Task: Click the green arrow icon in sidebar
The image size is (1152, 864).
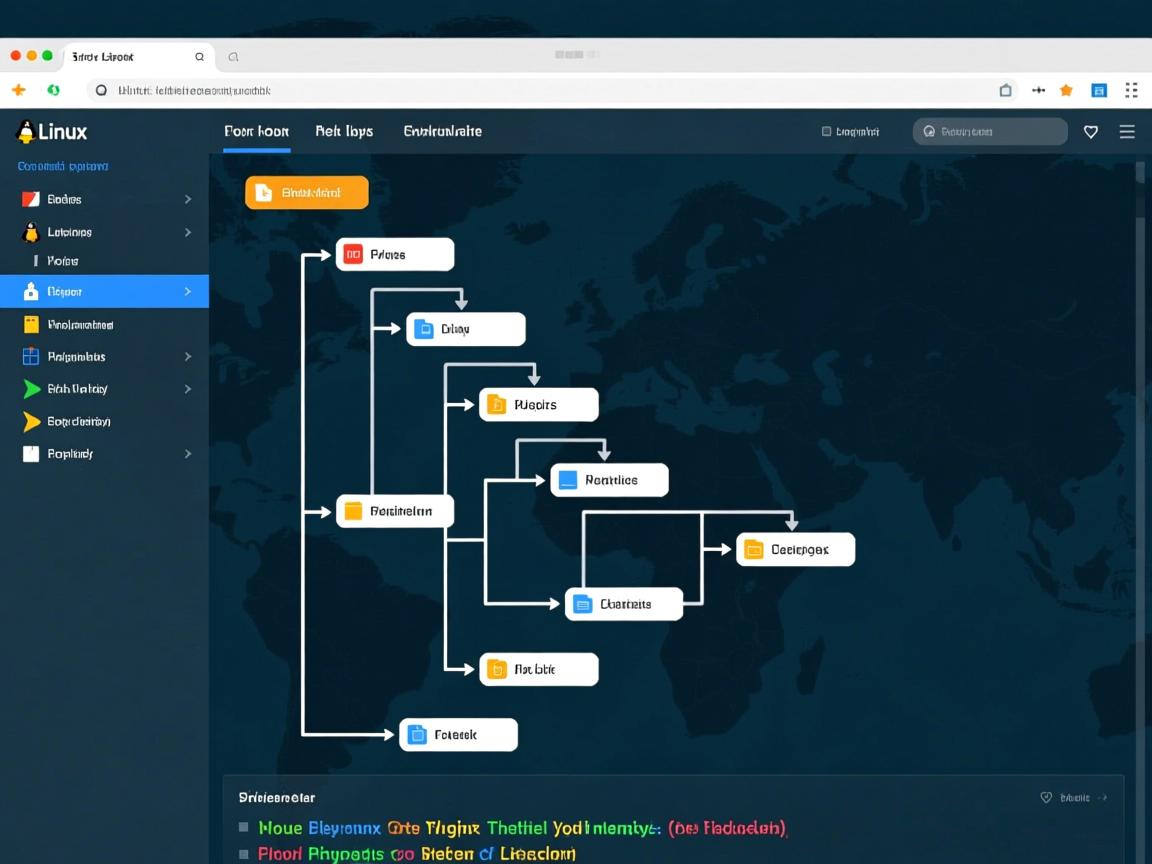Action: click(x=31, y=389)
